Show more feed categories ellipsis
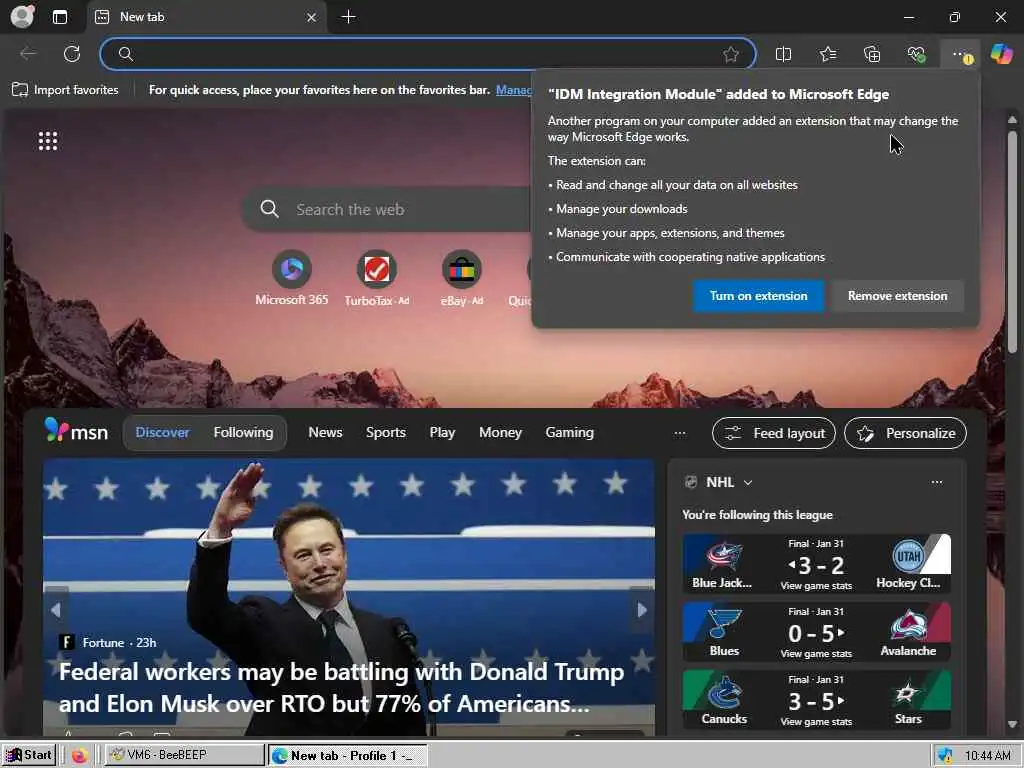Viewport: 1024px width, 768px height. pyautogui.click(x=680, y=433)
